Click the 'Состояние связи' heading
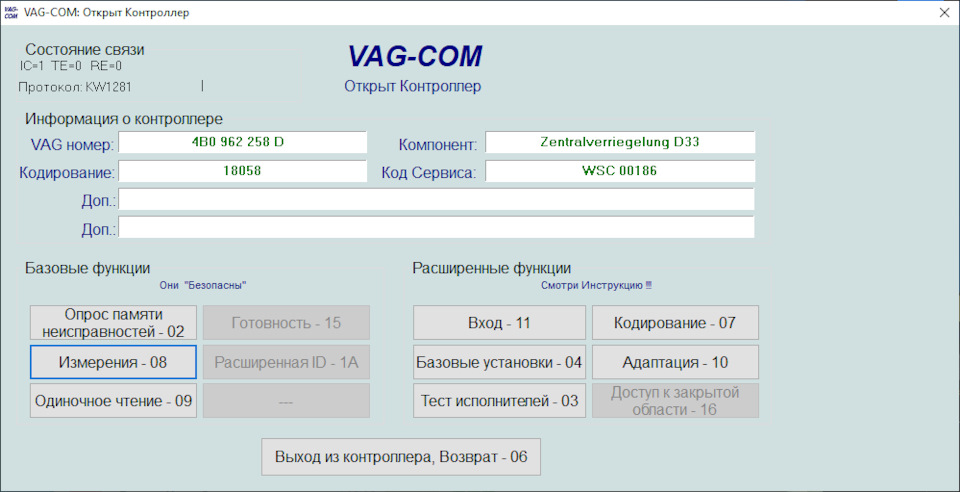 [85, 50]
